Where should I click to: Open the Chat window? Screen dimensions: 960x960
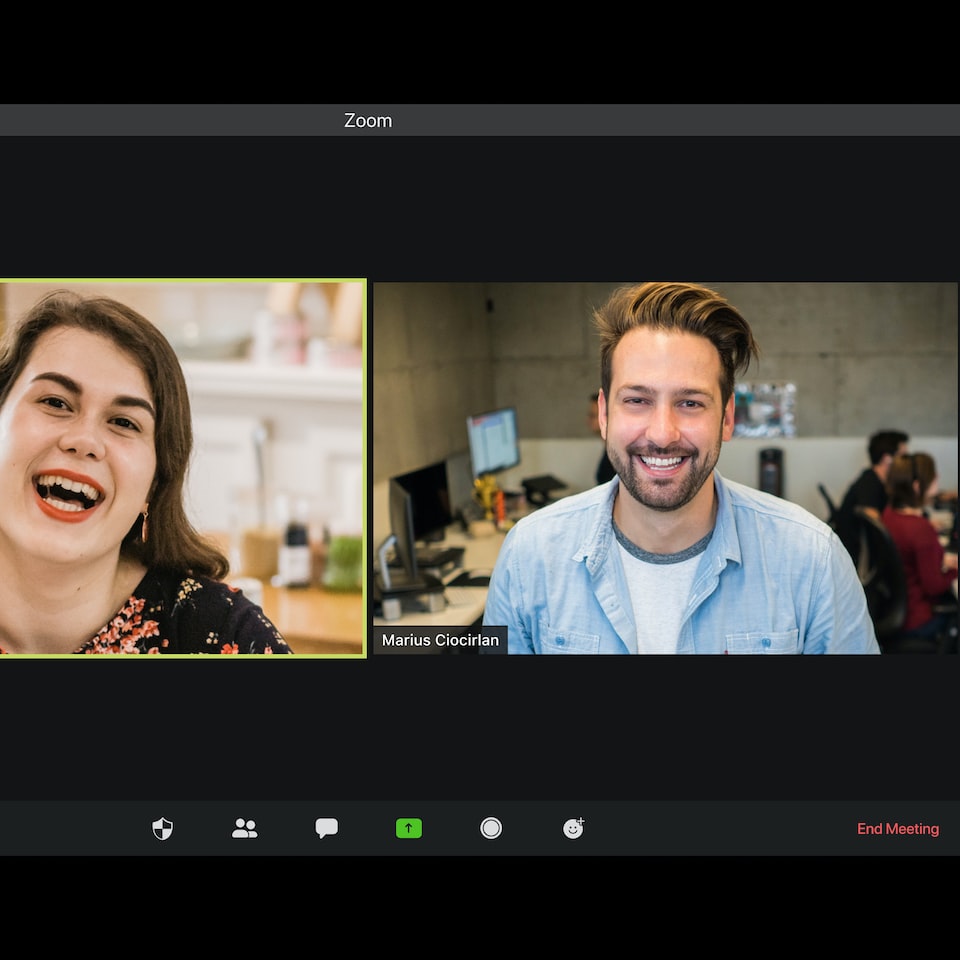[x=327, y=828]
